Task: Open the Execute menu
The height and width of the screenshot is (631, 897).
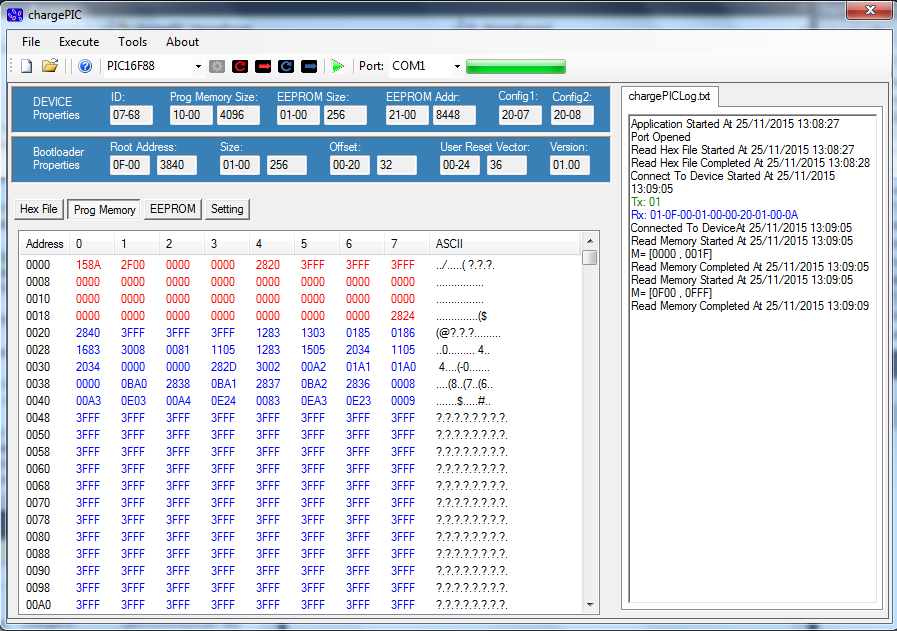Action: (x=79, y=42)
